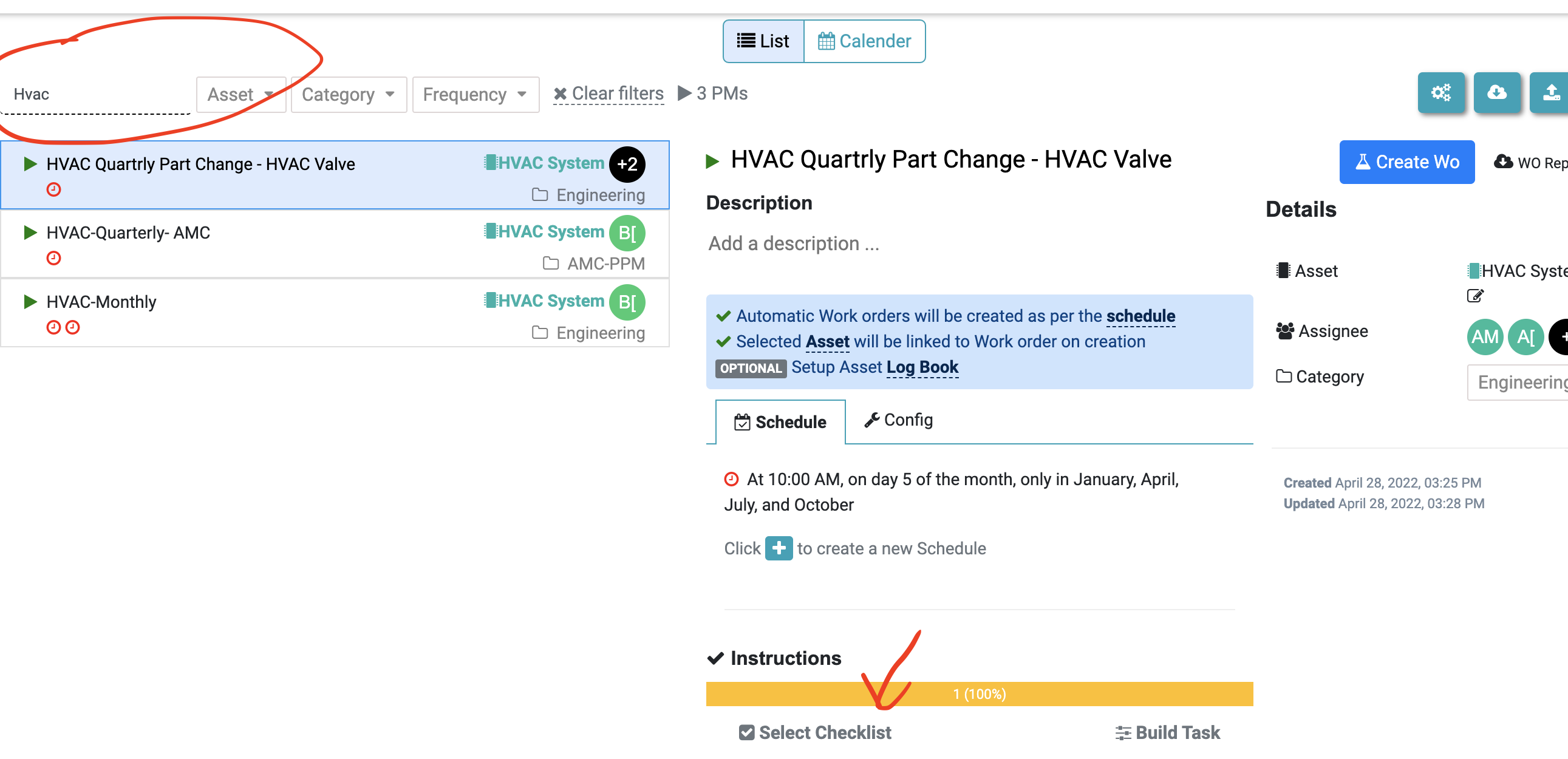Screen dimensions: 1568x759
Task: Click the Assignee avatar labeled AM
Action: [1485, 336]
